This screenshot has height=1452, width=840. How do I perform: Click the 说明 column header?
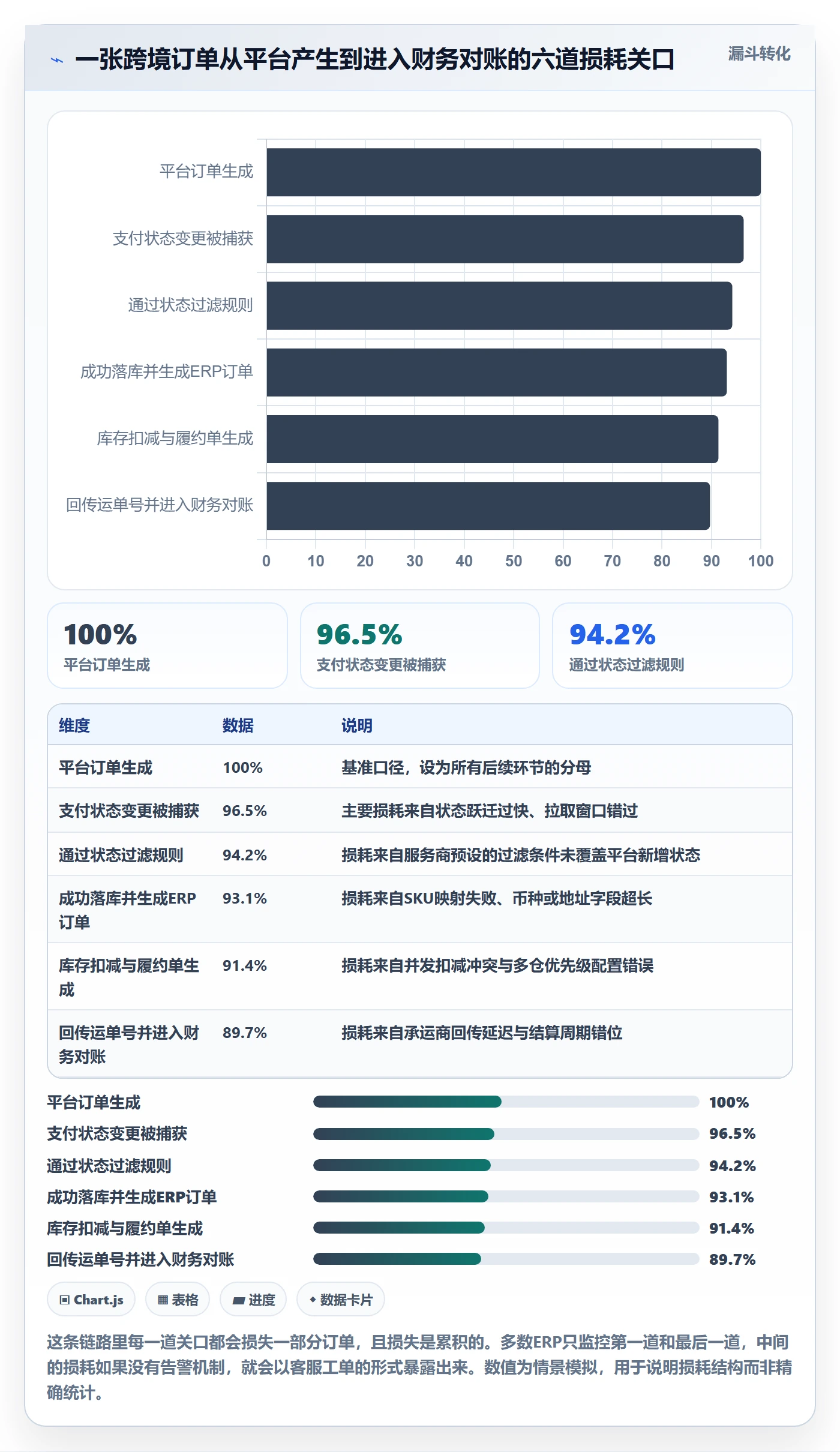(x=357, y=725)
